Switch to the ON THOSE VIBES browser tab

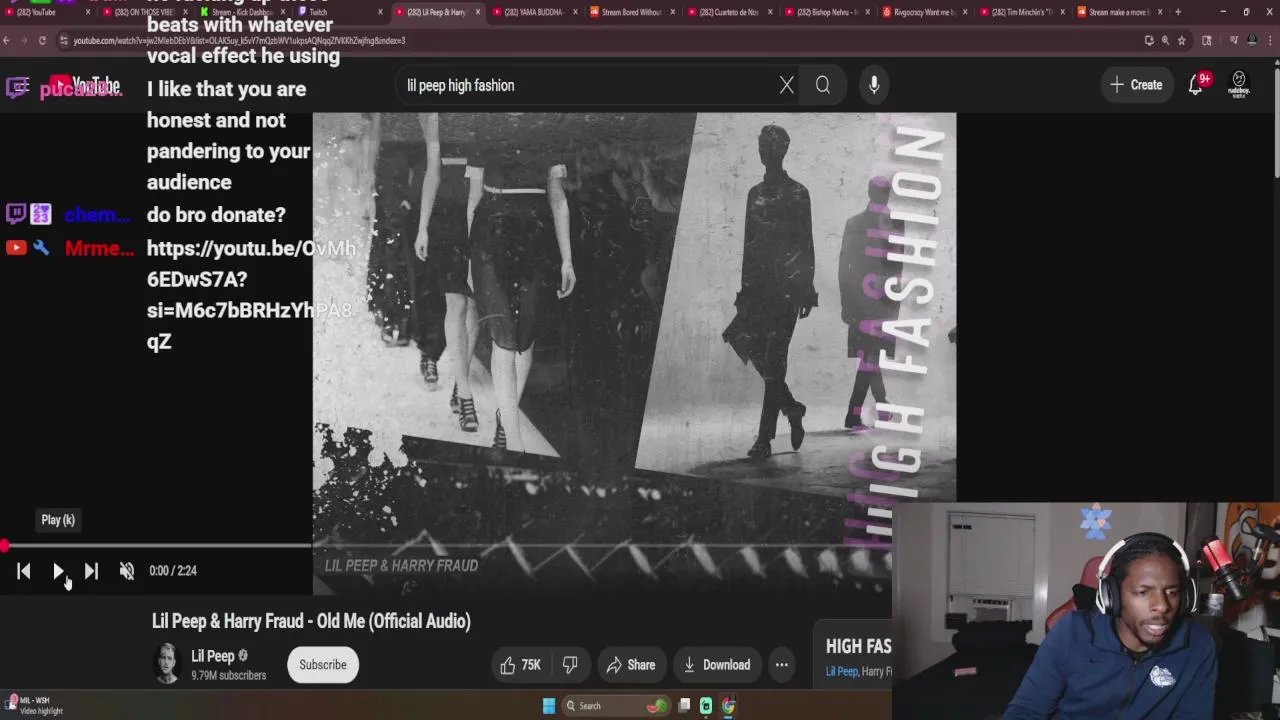pos(143,12)
